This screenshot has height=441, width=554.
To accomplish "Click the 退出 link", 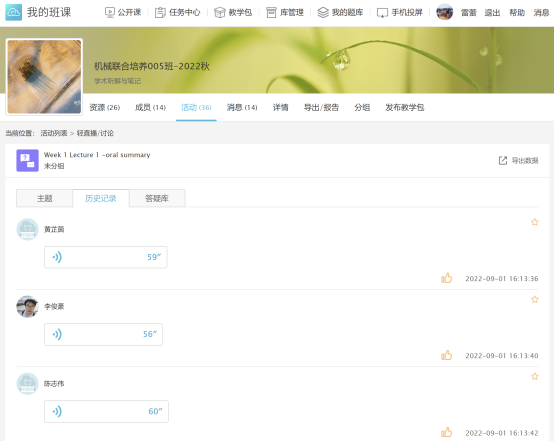I will pos(492,13).
